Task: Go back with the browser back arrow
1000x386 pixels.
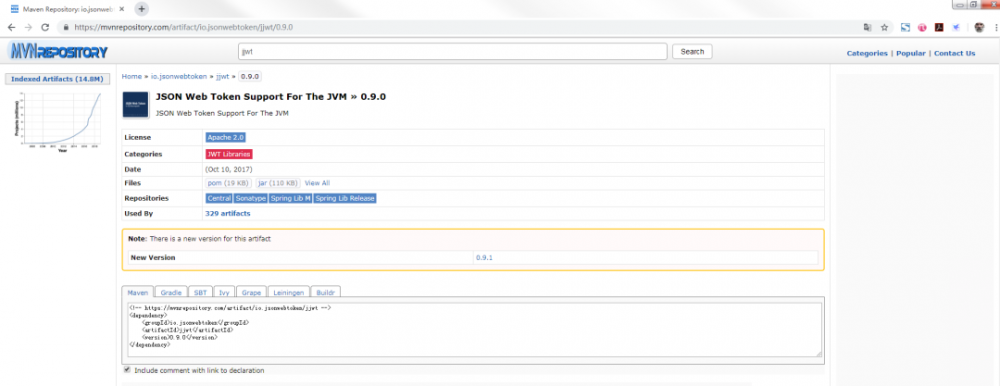Action: click(x=11, y=27)
